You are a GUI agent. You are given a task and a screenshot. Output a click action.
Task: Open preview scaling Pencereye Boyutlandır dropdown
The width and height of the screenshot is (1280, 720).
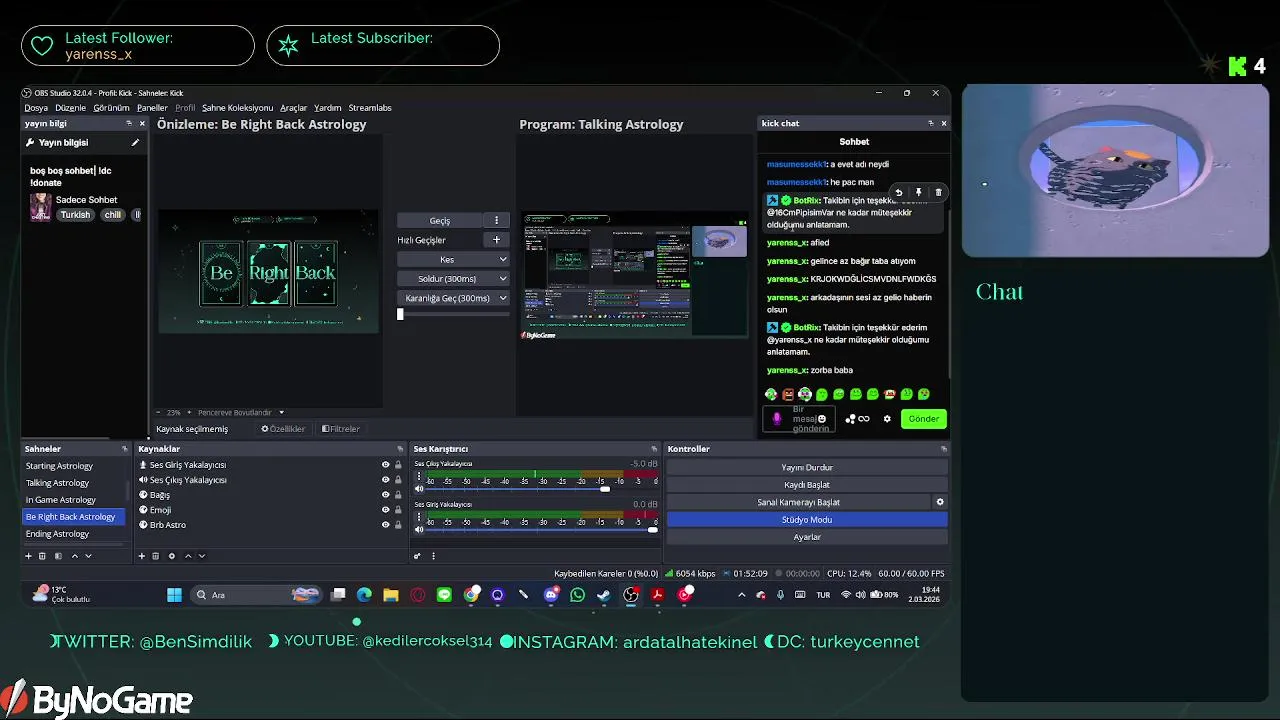(x=241, y=412)
